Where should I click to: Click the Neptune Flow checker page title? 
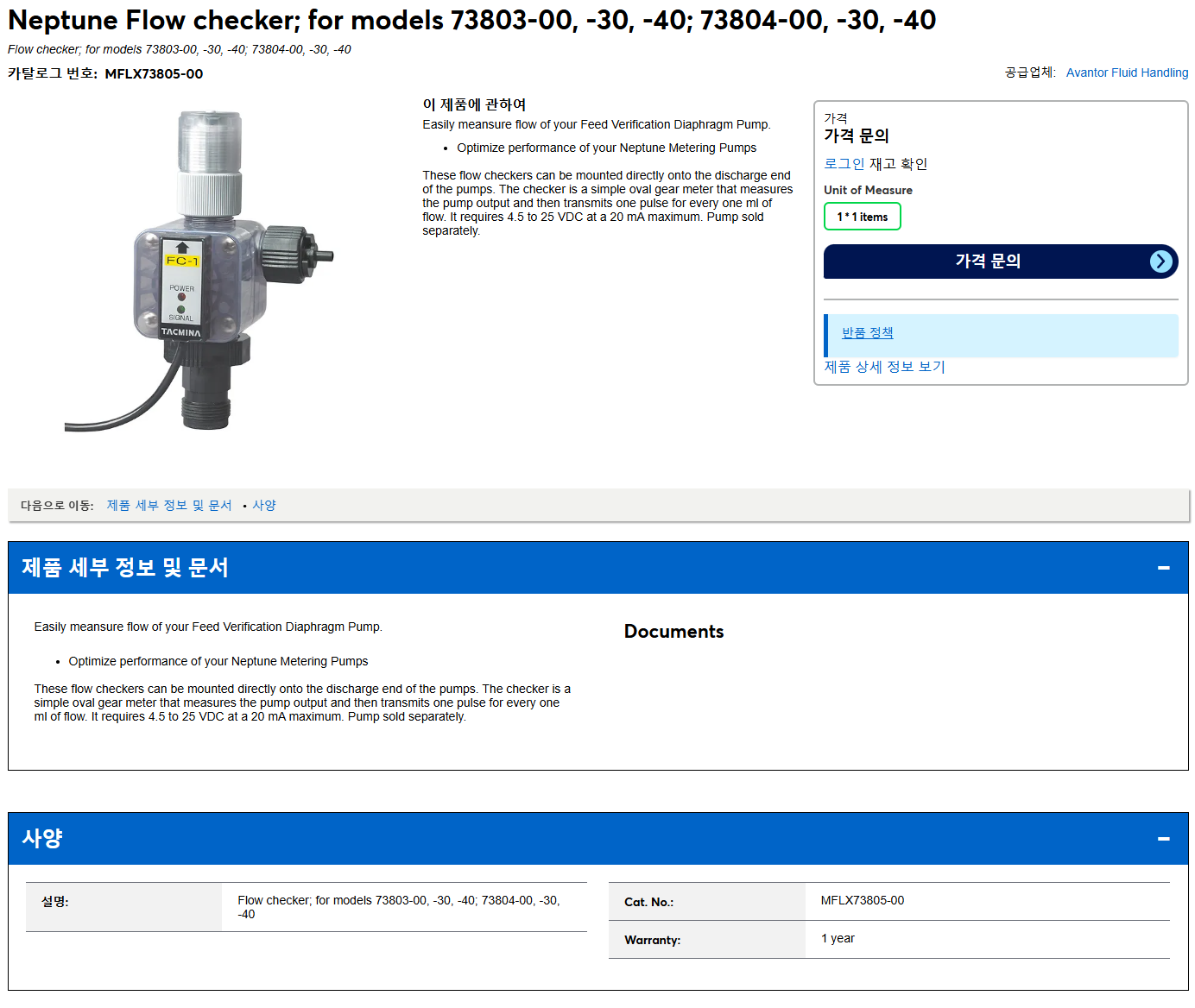click(x=471, y=20)
